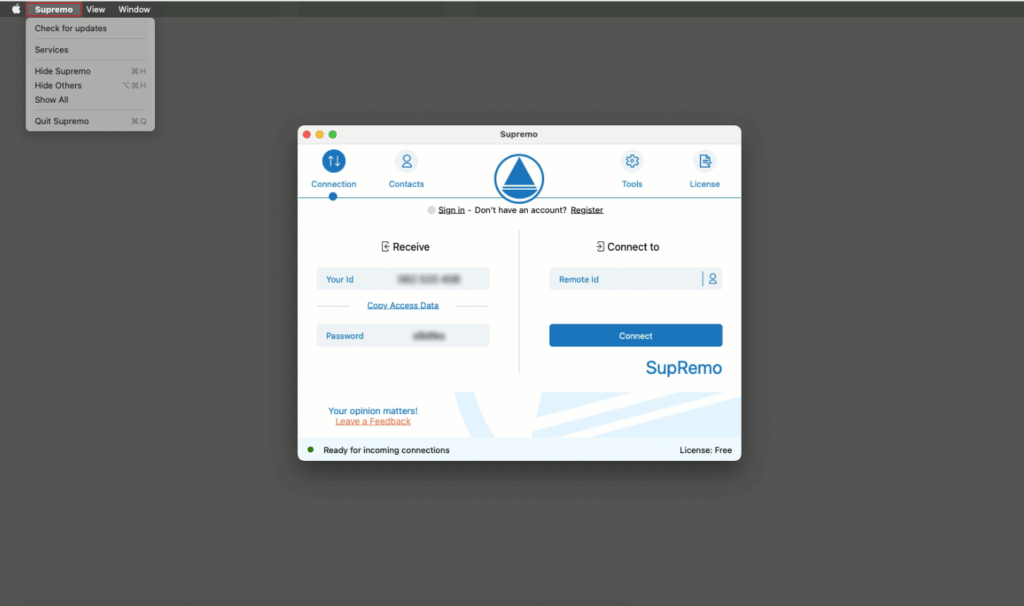The image size is (1024, 606).
Task: Click Copy Access Data link
Action: click(x=403, y=306)
